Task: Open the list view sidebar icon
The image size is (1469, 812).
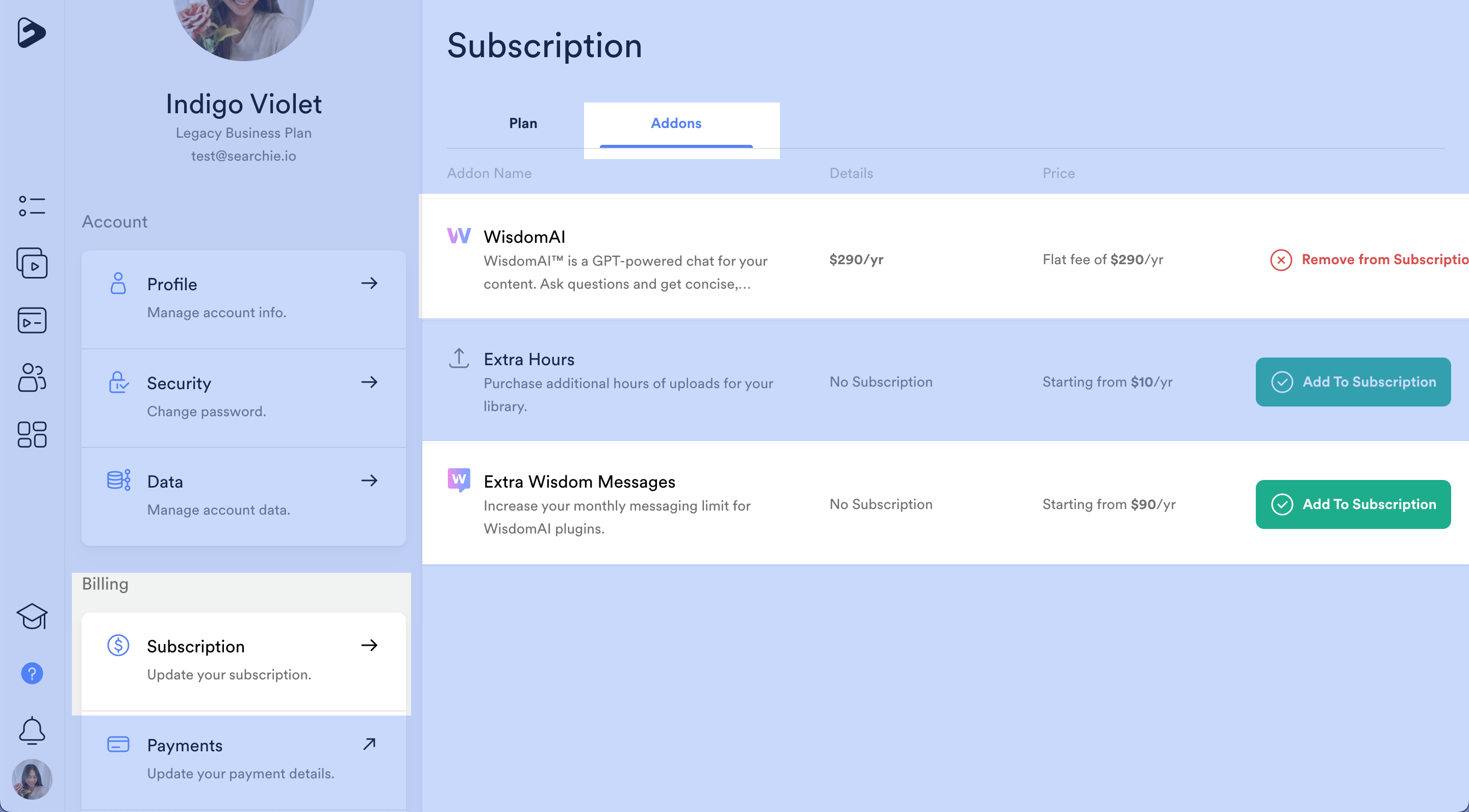Action: coord(32,206)
